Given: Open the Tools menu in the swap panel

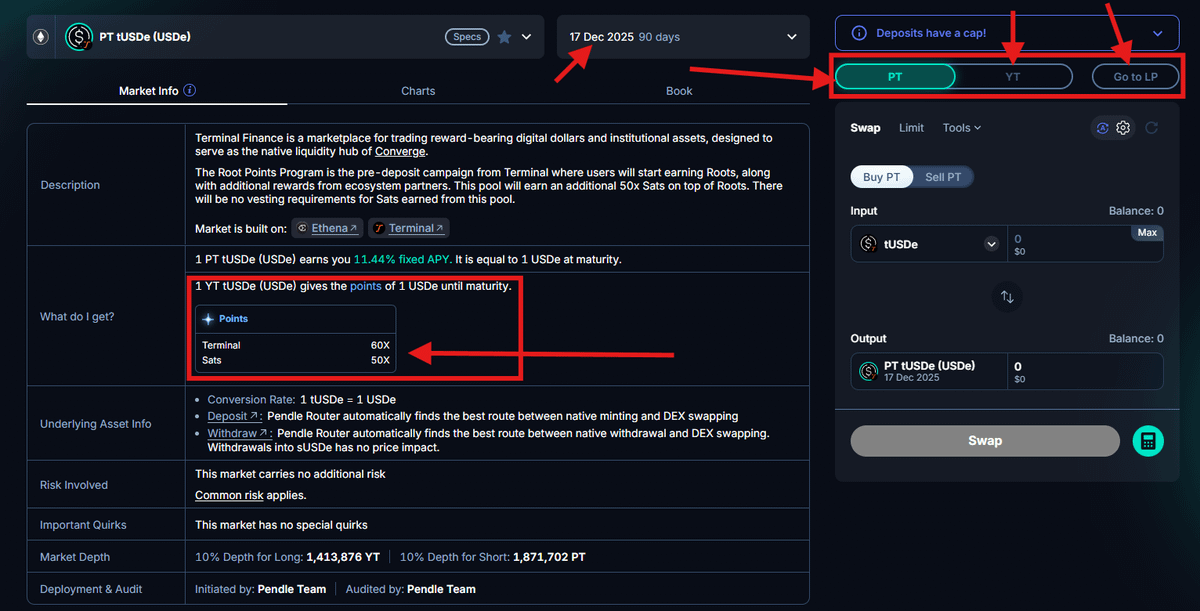Looking at the screenshot, I should pos(960,128).
